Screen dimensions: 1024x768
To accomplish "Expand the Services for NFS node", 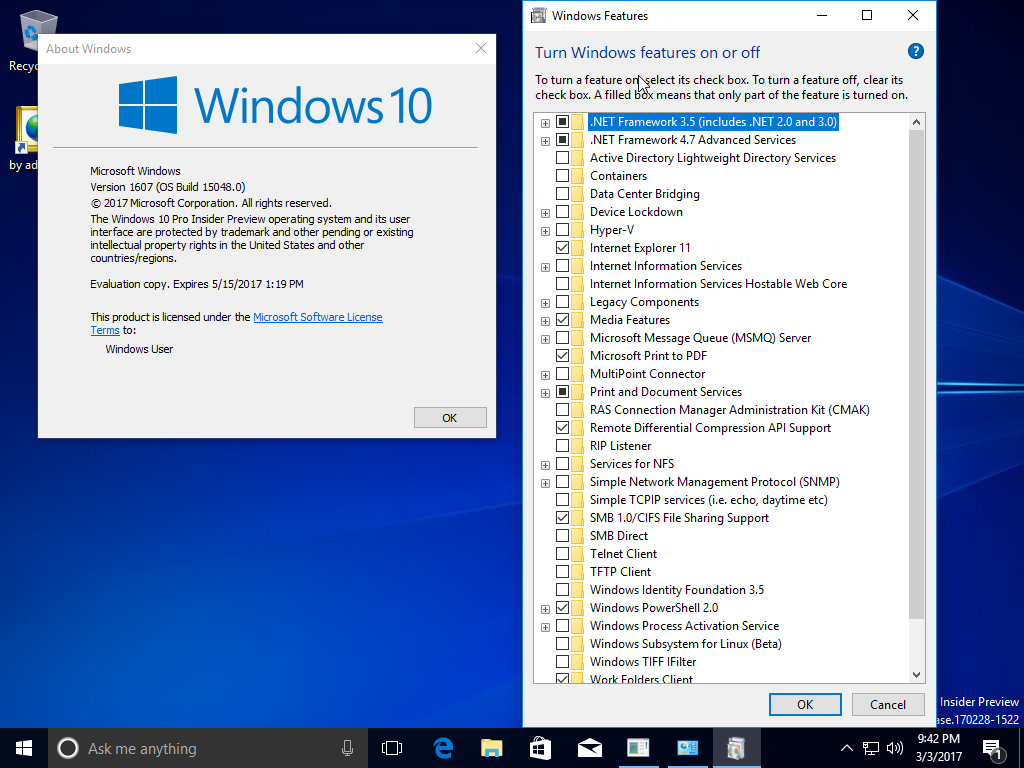I will 545,465.
